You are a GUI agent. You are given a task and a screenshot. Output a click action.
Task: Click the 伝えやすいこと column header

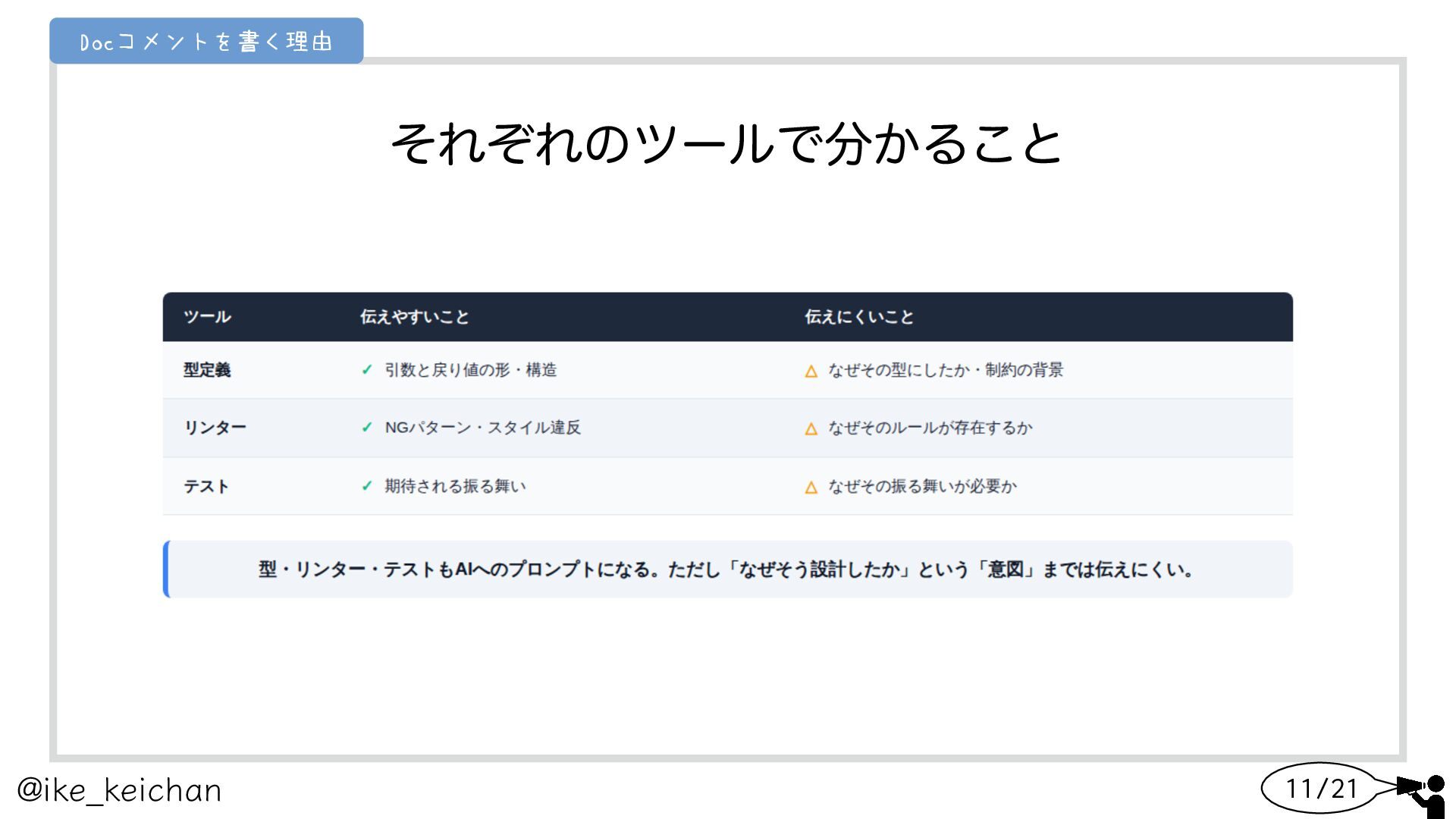tap(414, 317)
